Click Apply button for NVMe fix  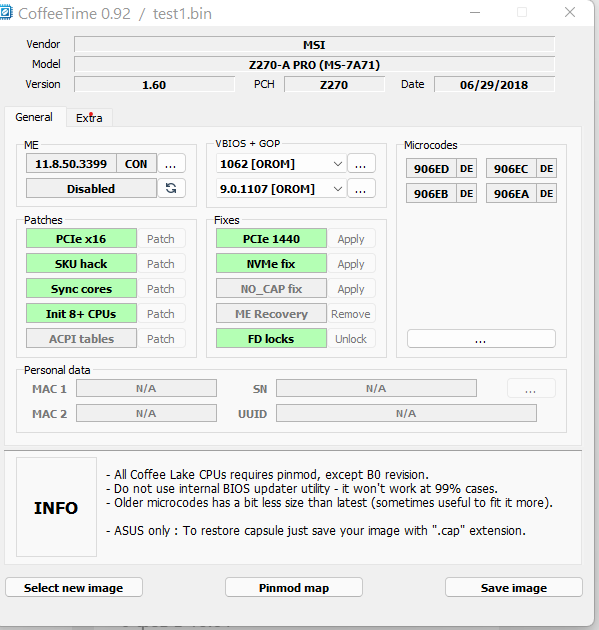[x=351, y=264]
